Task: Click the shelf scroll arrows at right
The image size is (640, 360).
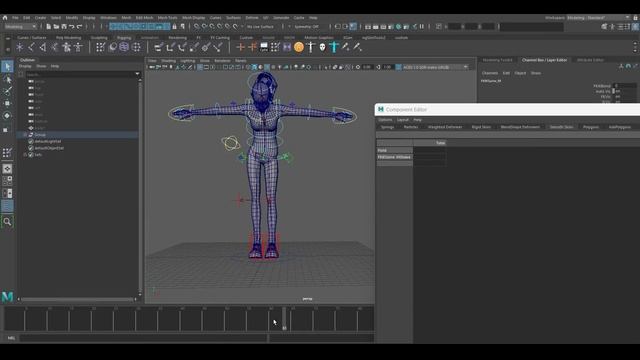Action: [x=635, y=47]
